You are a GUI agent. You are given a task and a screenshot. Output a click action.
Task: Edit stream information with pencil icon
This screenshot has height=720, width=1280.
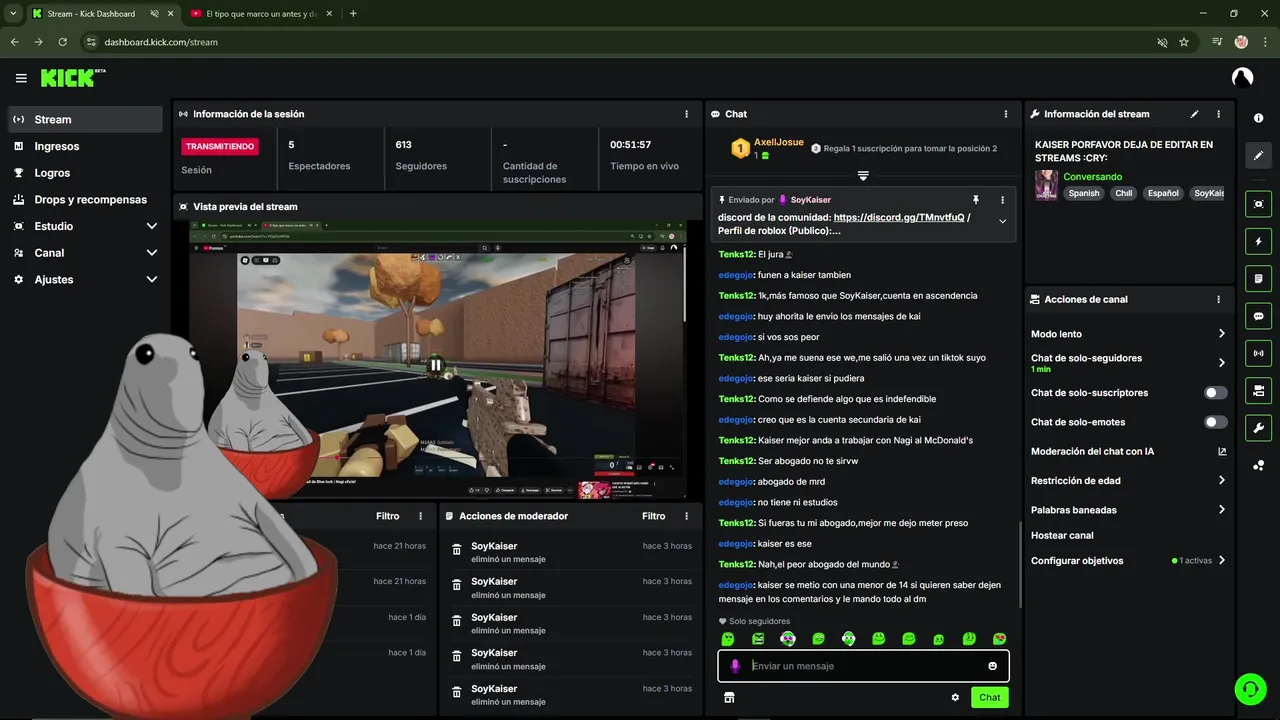1194,114
